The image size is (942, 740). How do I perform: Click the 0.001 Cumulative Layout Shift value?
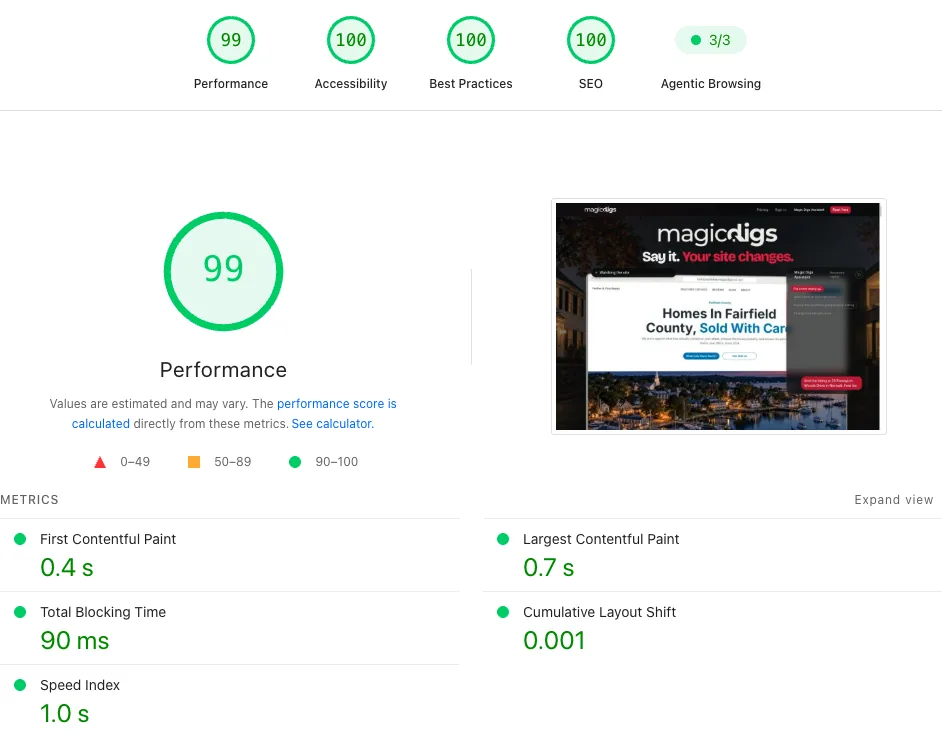554,641
